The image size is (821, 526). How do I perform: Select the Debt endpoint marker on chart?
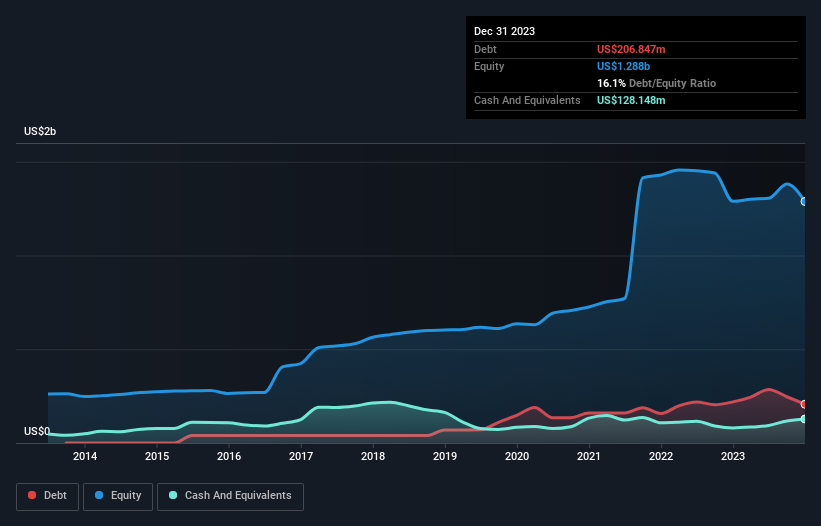804,404
